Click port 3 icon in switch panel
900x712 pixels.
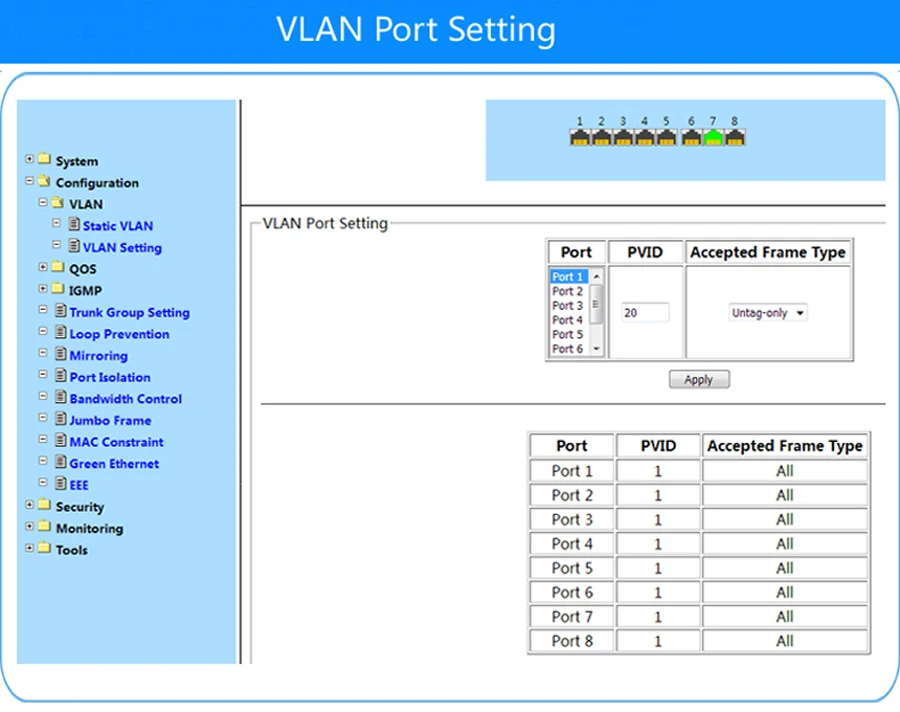tap(623, 137)
